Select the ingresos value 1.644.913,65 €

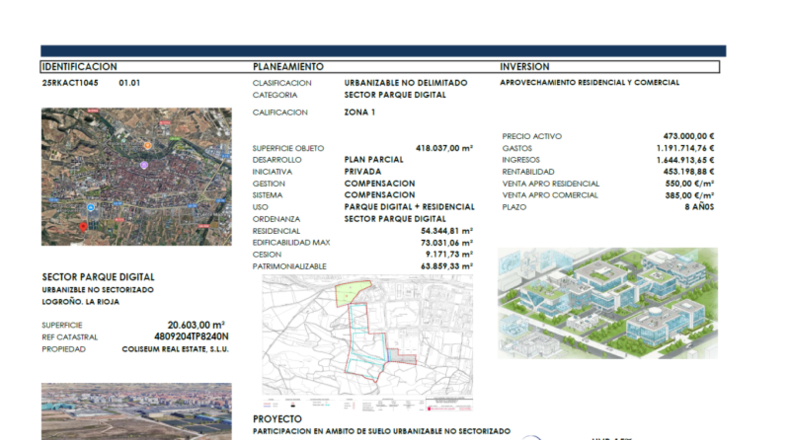click(x=685, y=160)
